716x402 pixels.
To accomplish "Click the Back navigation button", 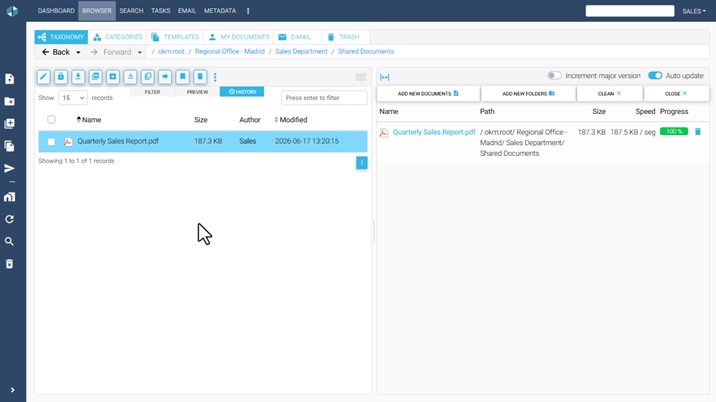I will 56,52.
